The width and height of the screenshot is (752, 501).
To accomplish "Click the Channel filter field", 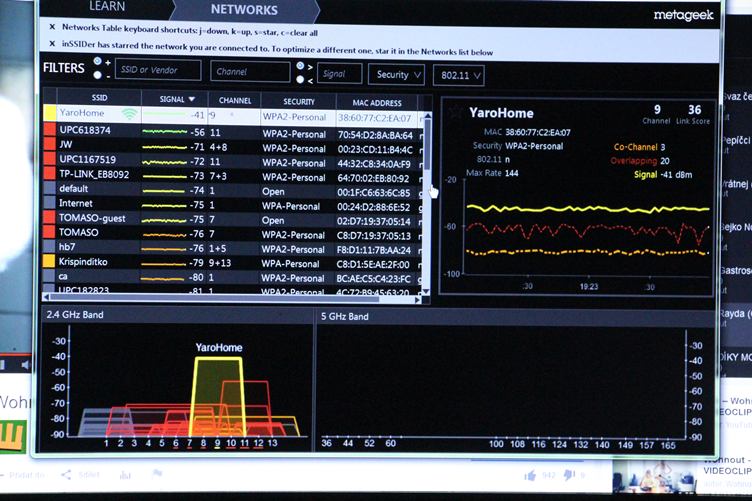I will [x=250, y=72].
